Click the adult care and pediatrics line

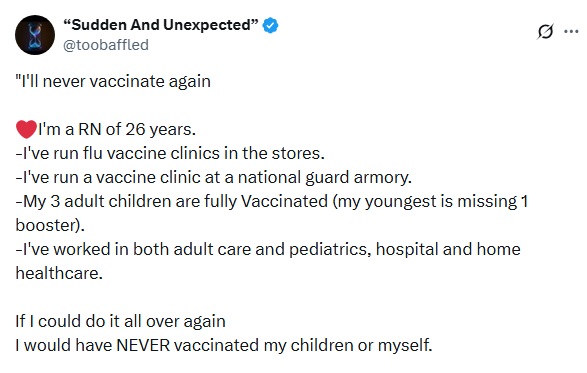point(268,249)
